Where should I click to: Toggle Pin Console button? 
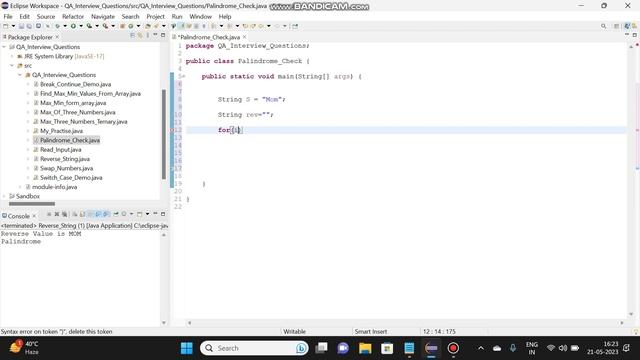point(116,214)
